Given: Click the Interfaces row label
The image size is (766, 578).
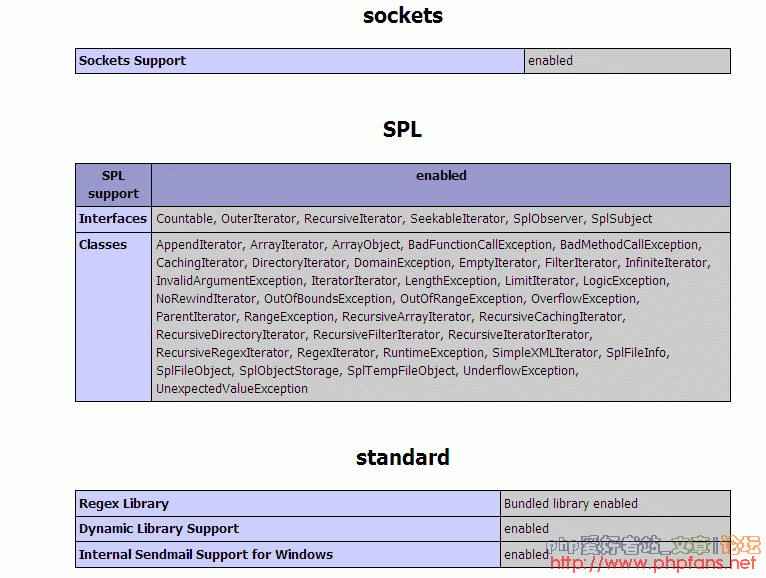Looking at the screenshot, I should point(113,219).
